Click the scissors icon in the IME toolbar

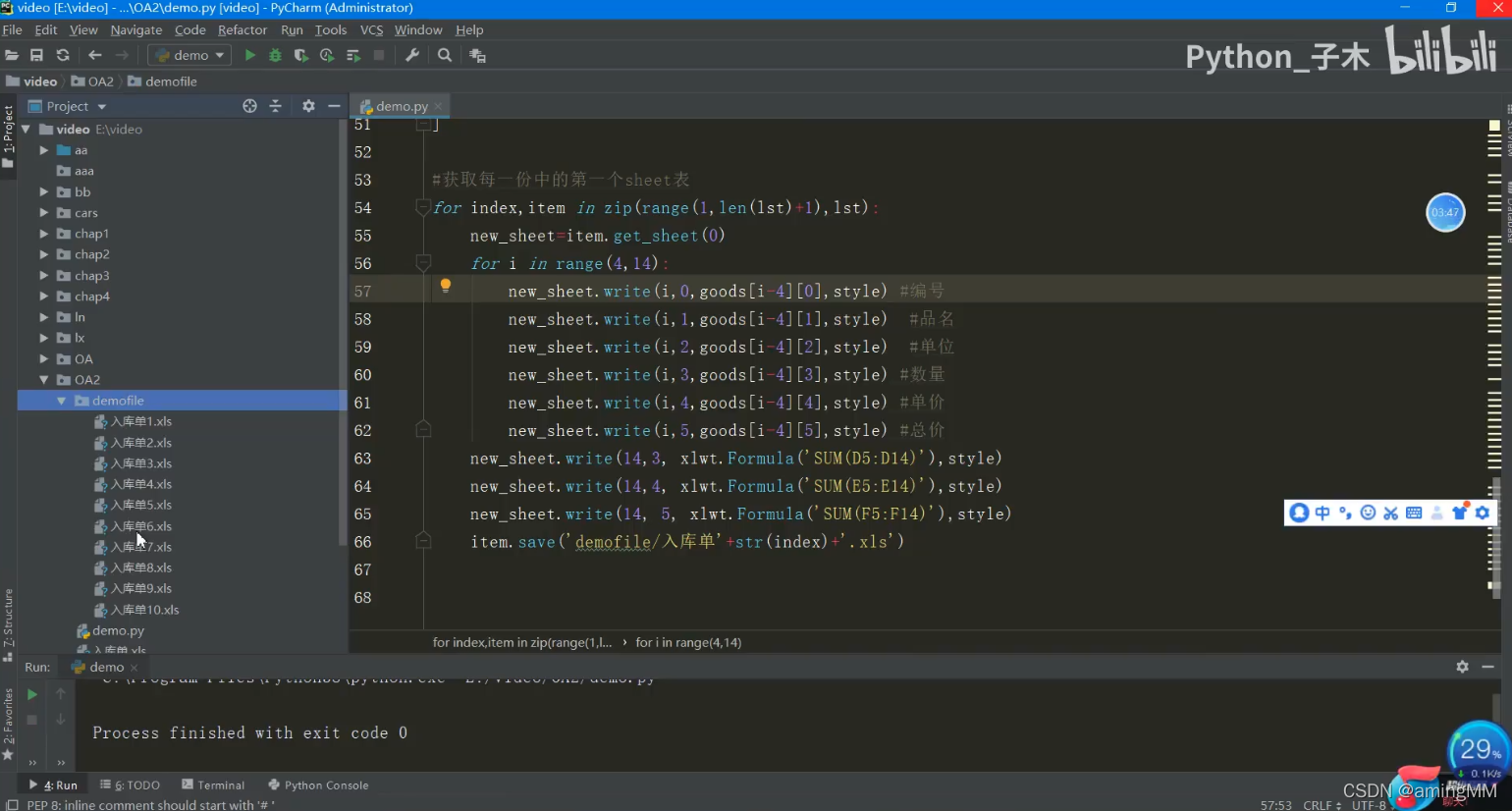click(1390, 513)
